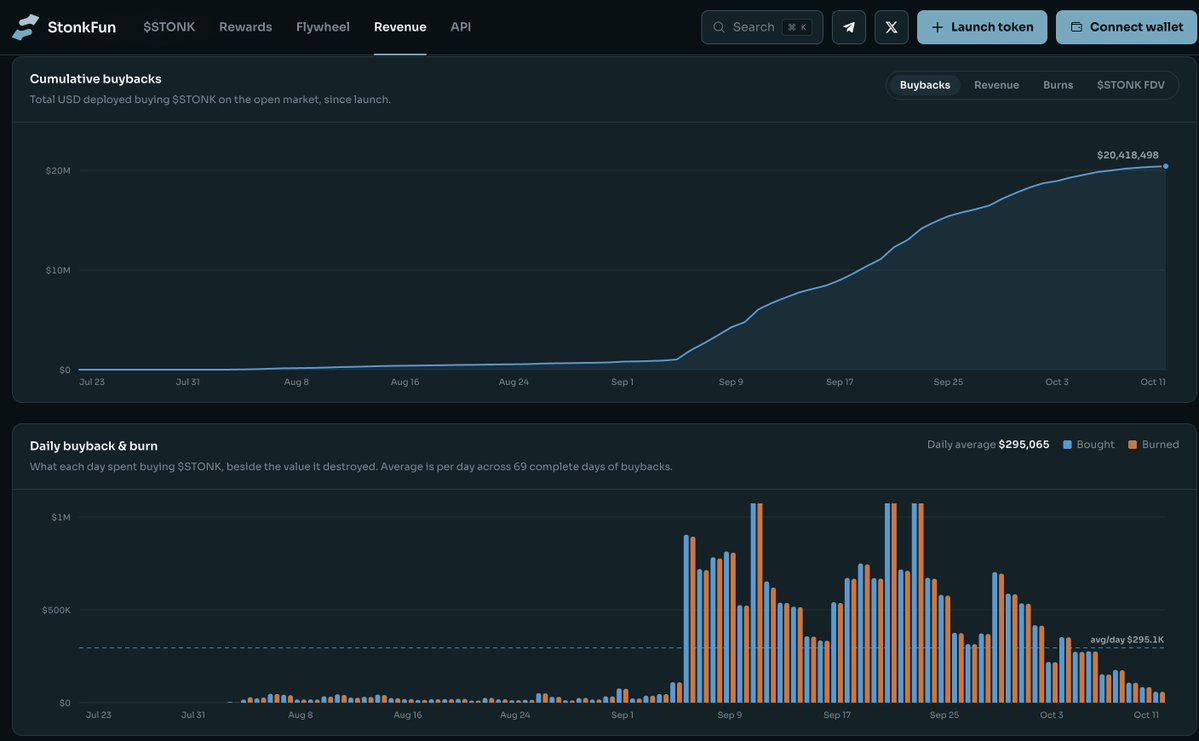Go to the $STONK nav tab
The image size is (1199, 741).
pyautogui.click(x=169, y=27)
